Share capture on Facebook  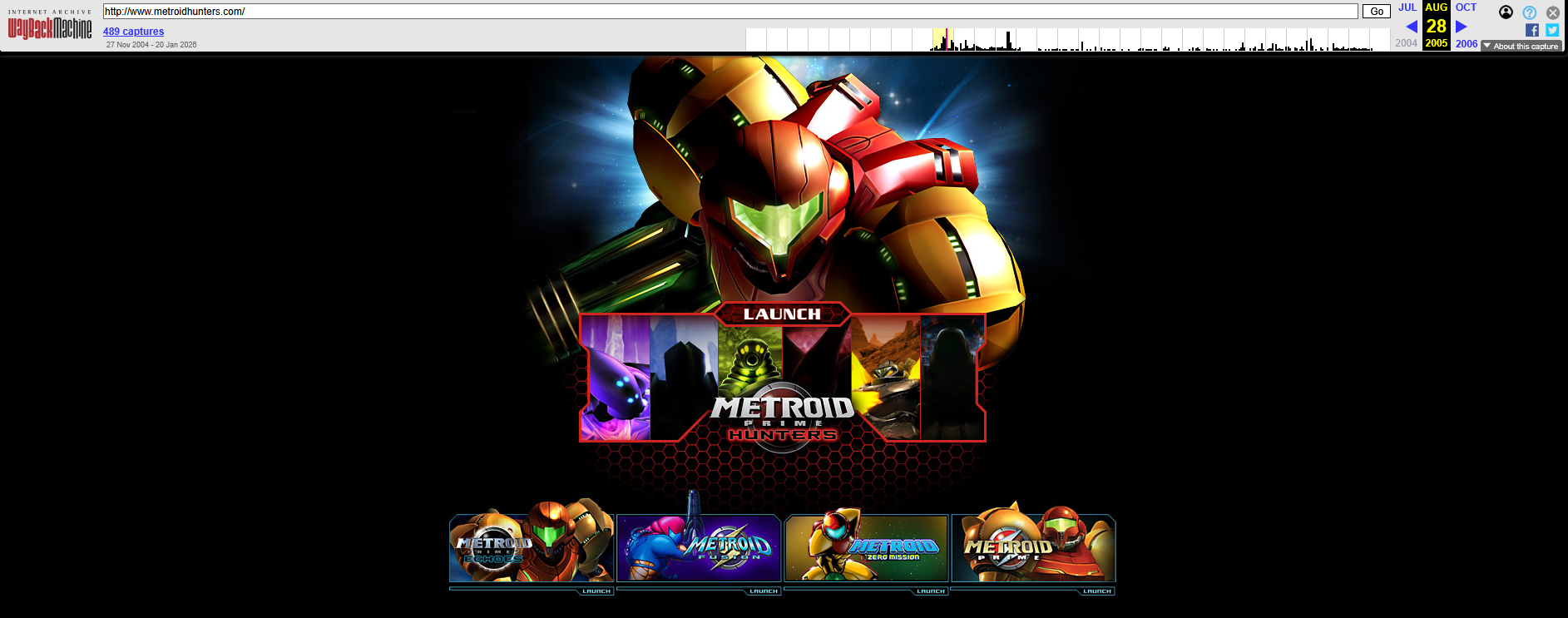tap(1532, 30)
